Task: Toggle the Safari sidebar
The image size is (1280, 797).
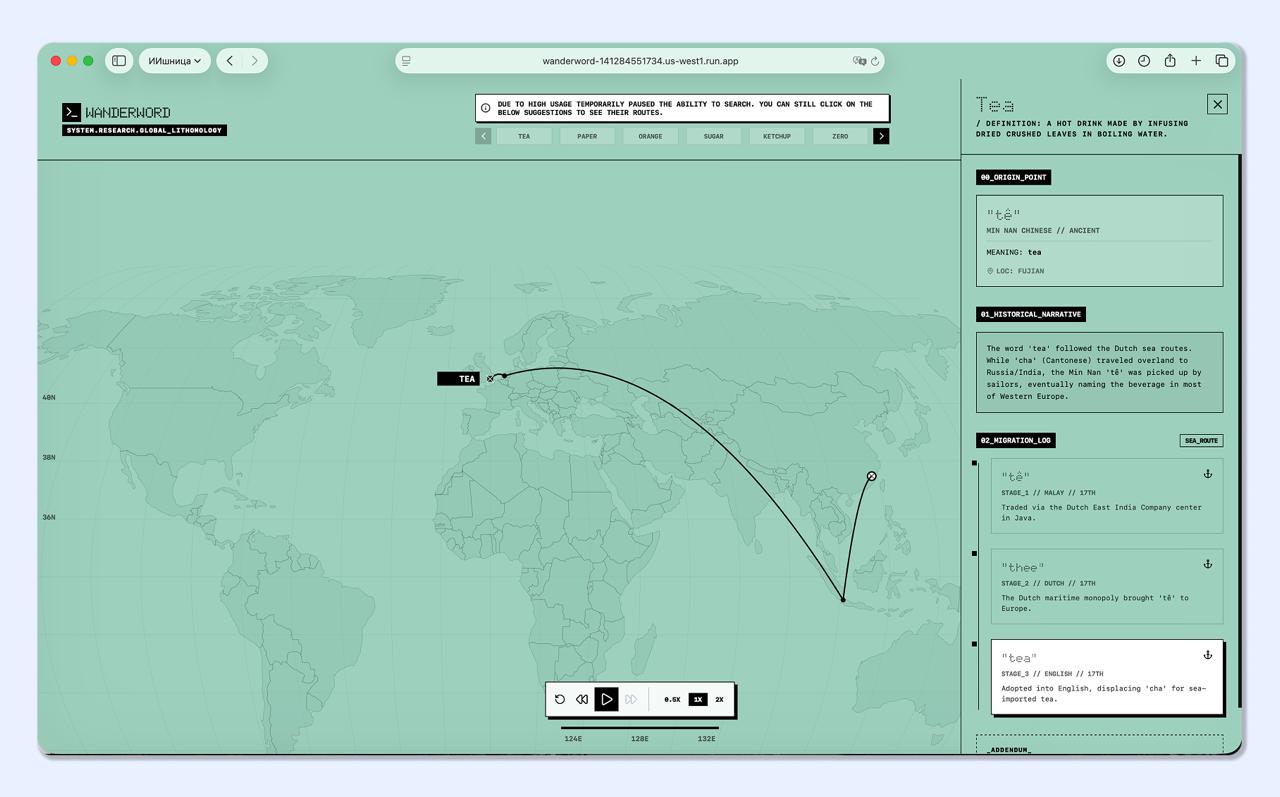Action: tap(119, 61)
